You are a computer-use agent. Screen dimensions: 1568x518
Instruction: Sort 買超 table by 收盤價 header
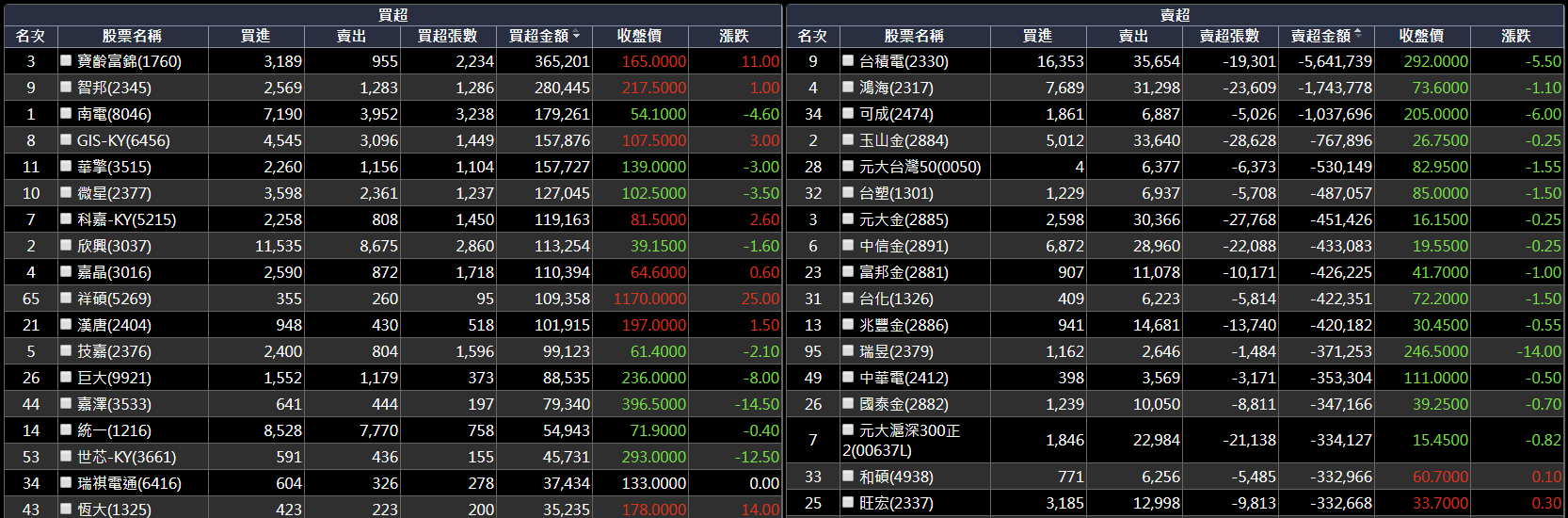click(x=640, y=36)
